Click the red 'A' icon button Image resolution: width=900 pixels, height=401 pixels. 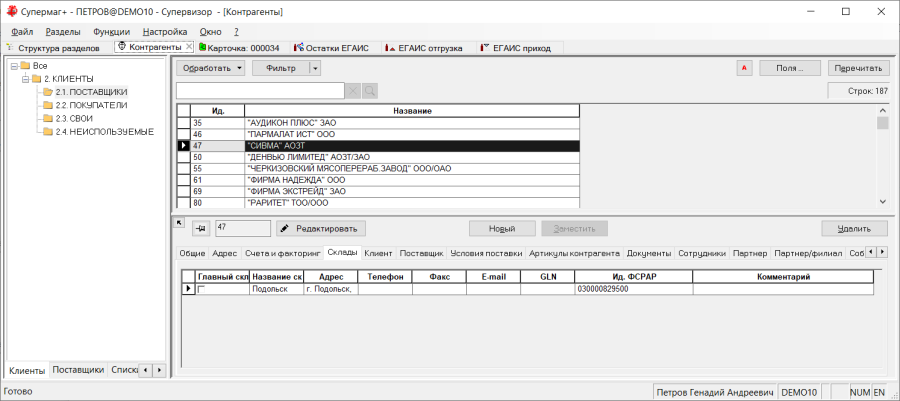click(x=744, y=68)
